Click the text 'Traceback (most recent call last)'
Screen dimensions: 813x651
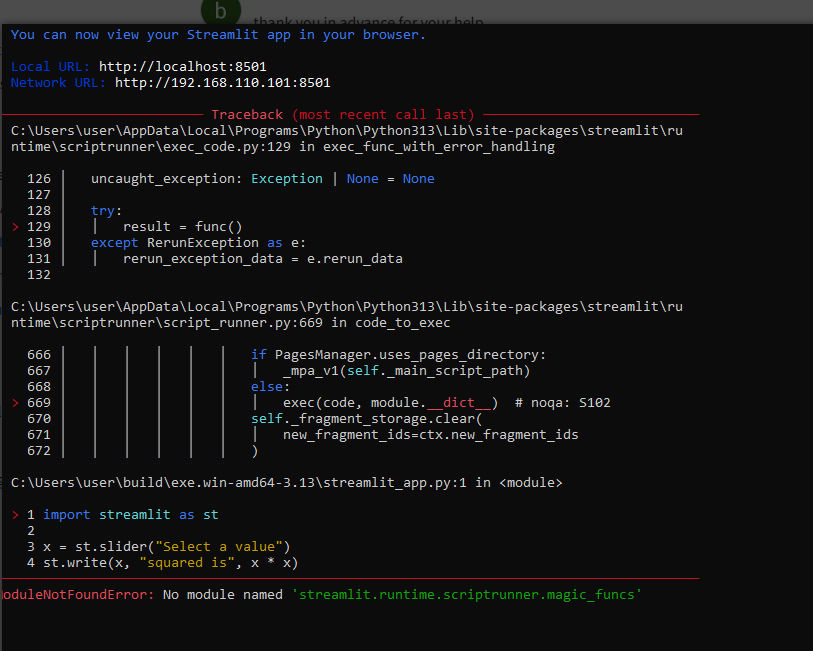point(343,115)
